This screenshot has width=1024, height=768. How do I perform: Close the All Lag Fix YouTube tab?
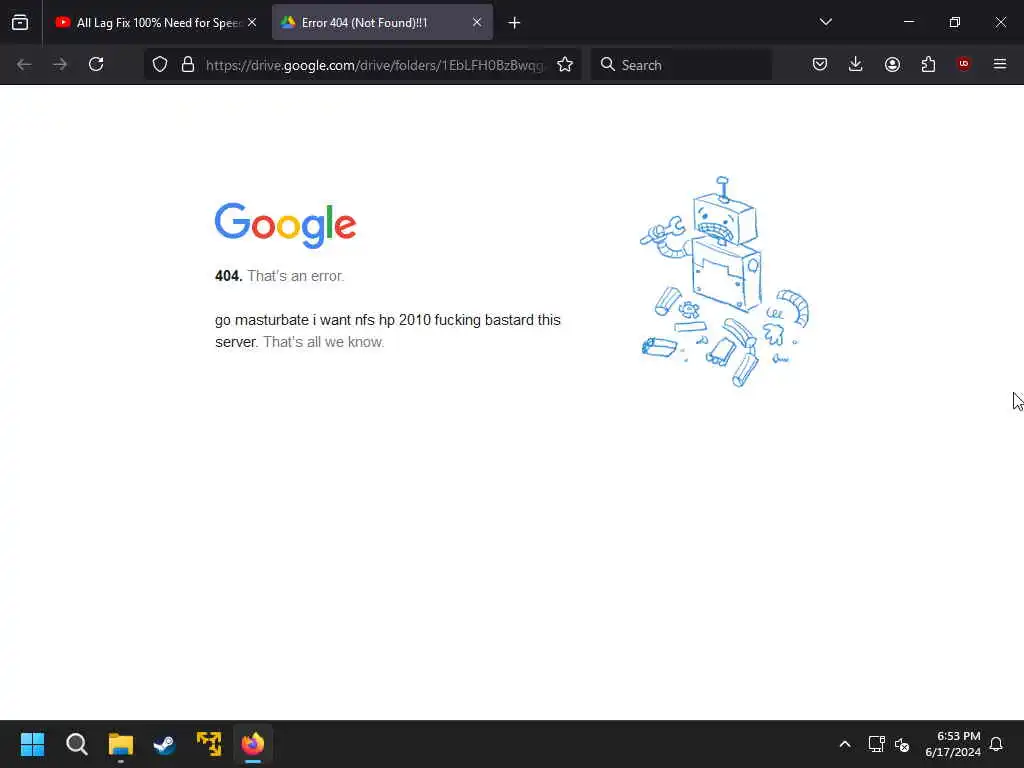tap(252, 22)
